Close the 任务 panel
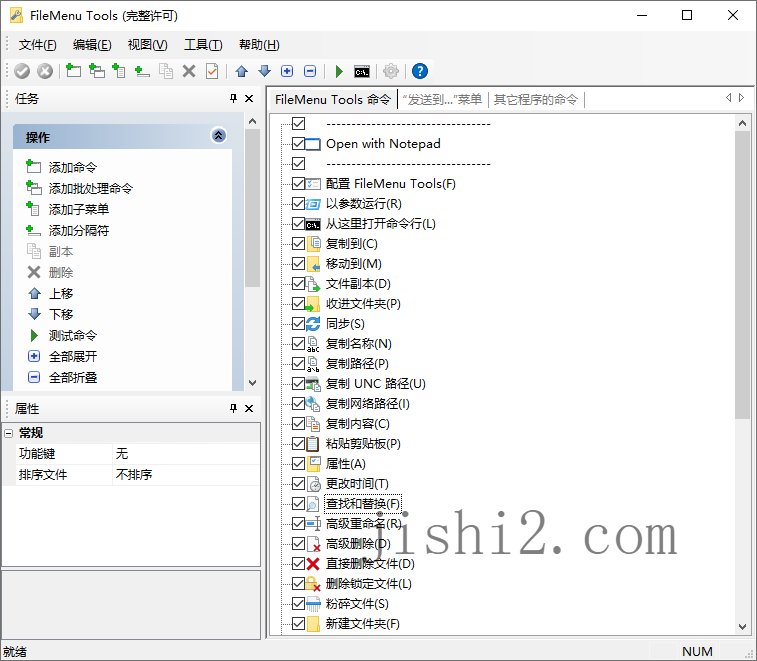This screenshot has height=661, width=757. tap(249, 98)
